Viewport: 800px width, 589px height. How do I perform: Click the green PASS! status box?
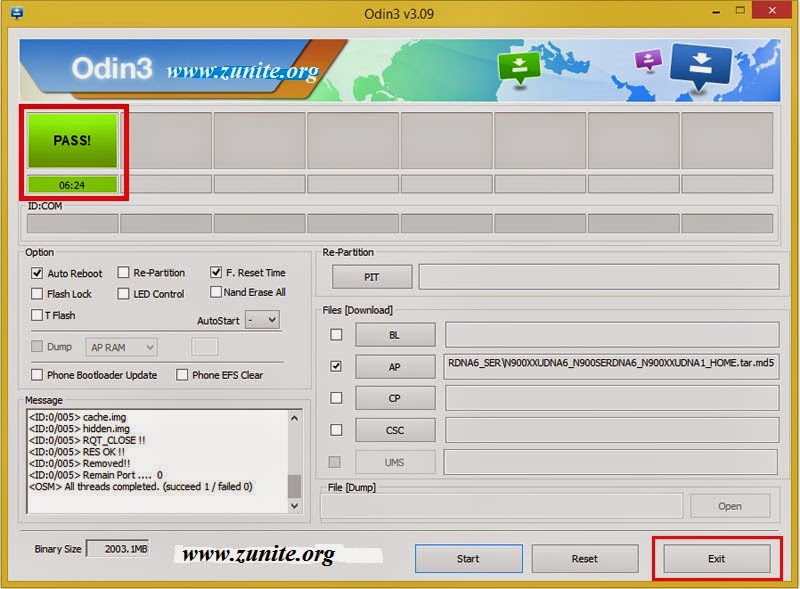pos(72,140)
